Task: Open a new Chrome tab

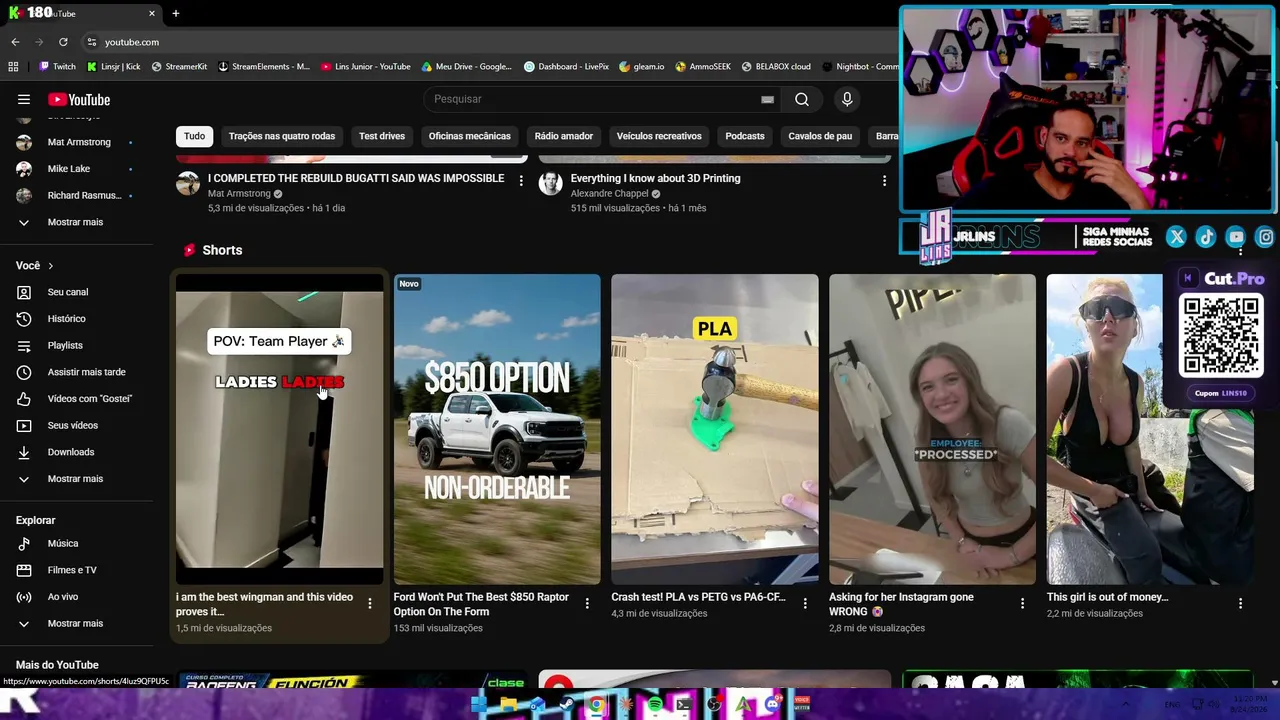Action: tap(176, 13)
